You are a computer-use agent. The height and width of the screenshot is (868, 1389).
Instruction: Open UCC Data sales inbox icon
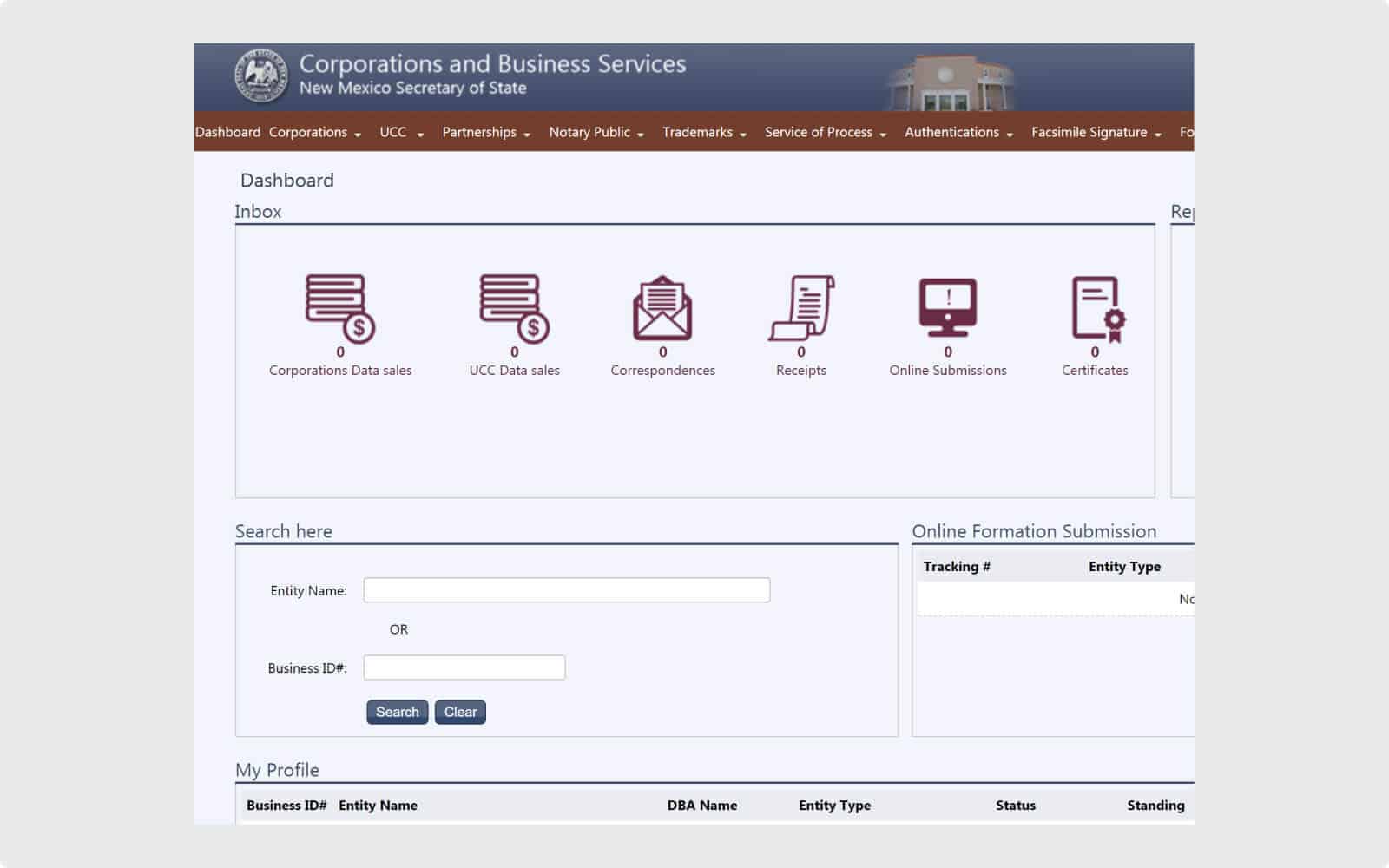(x=514, y=309)
